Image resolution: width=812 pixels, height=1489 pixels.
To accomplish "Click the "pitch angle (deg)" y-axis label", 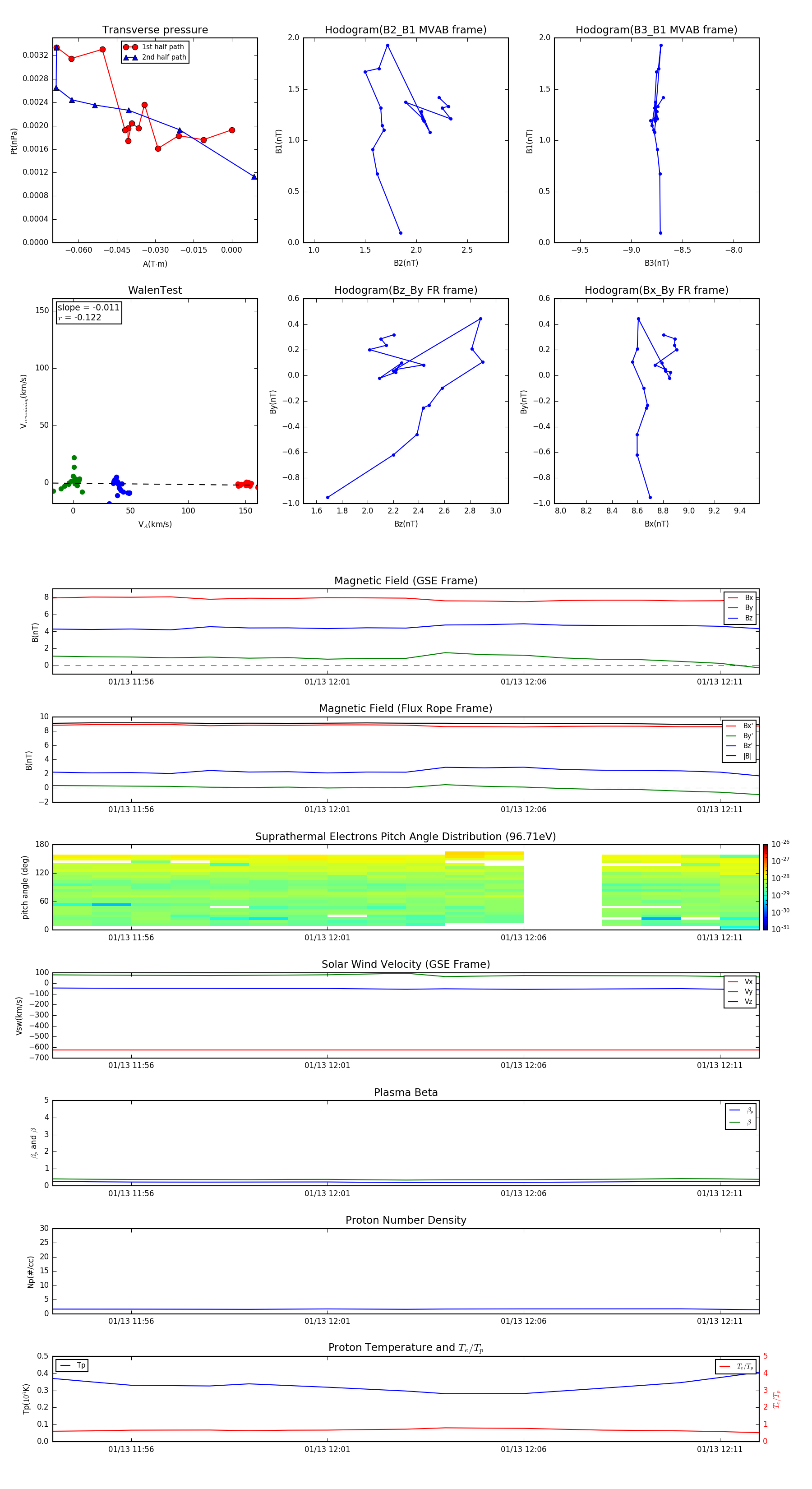I will click(25, 887).
